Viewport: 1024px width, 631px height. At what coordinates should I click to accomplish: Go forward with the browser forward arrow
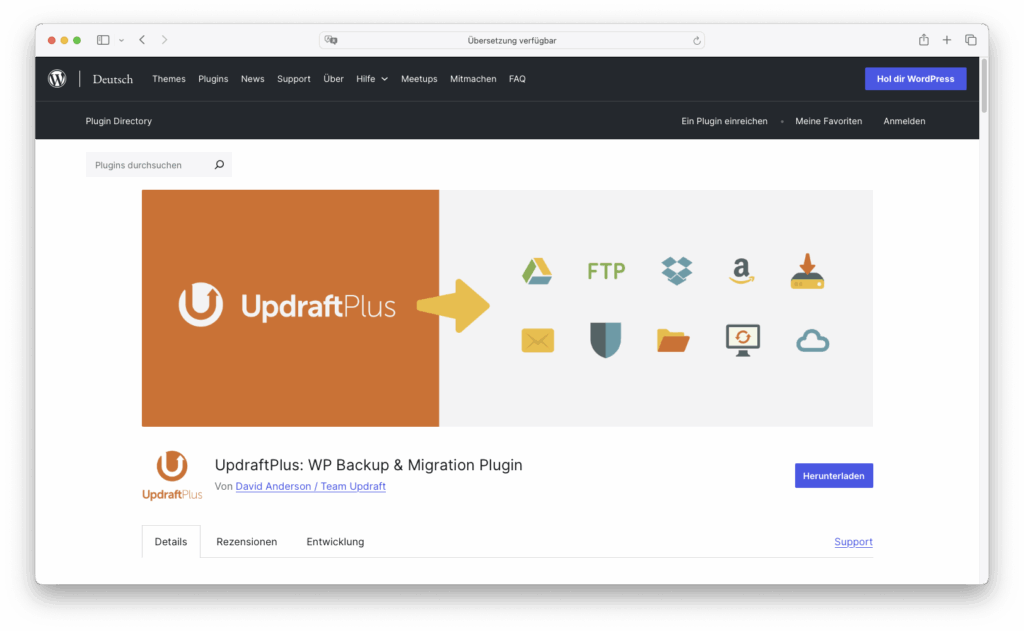(165, 40)
